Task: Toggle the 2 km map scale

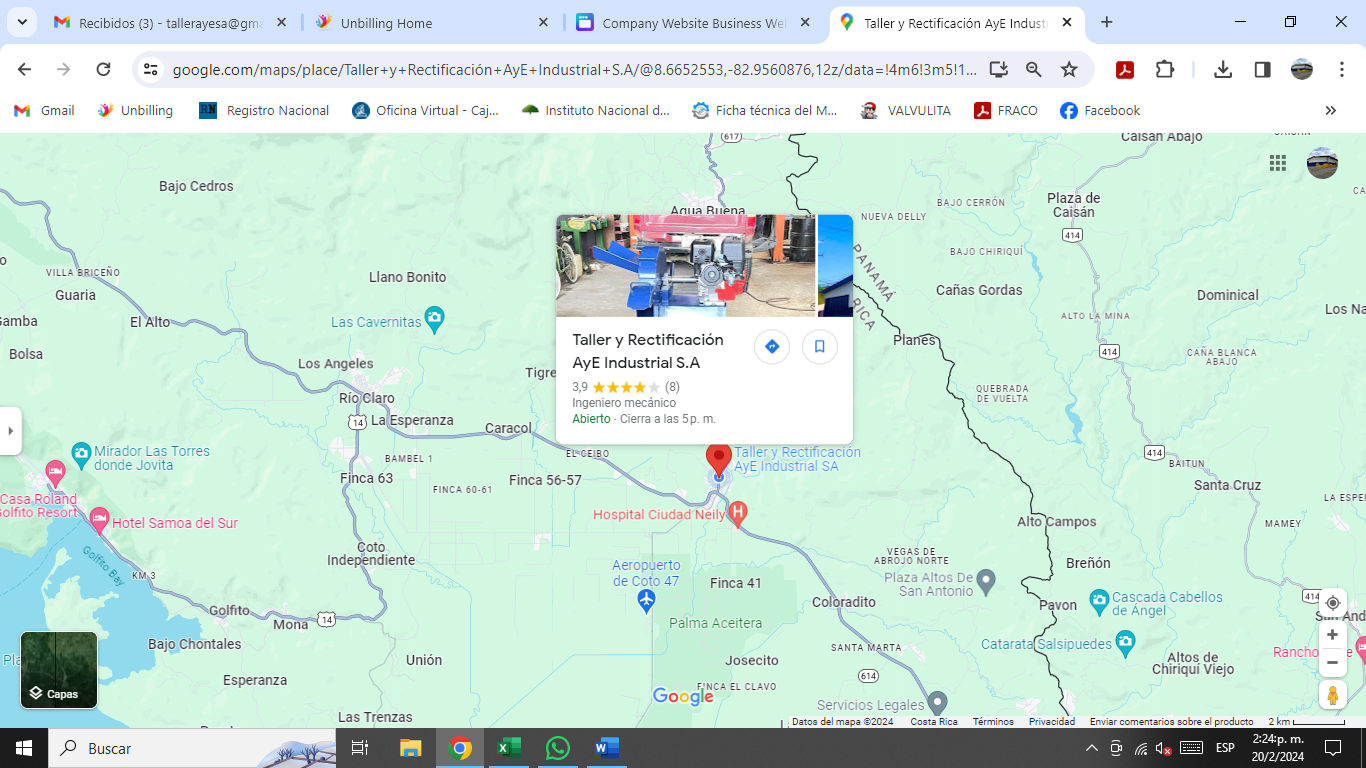Action: click(1306, 721)
